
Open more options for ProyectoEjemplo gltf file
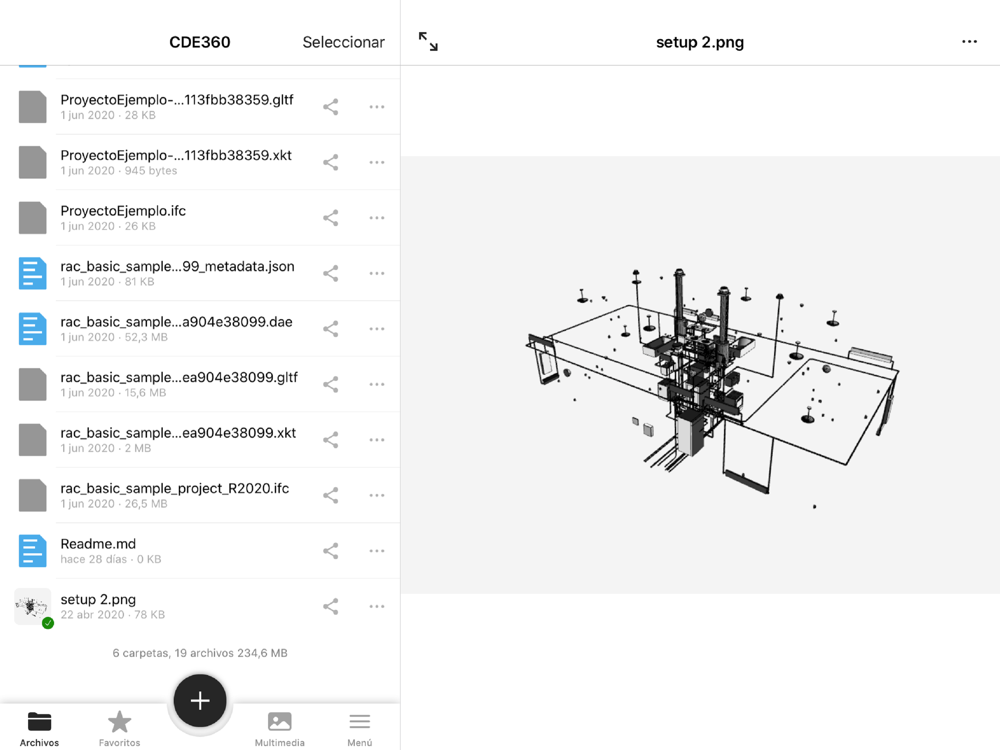[x=377, y=107]
